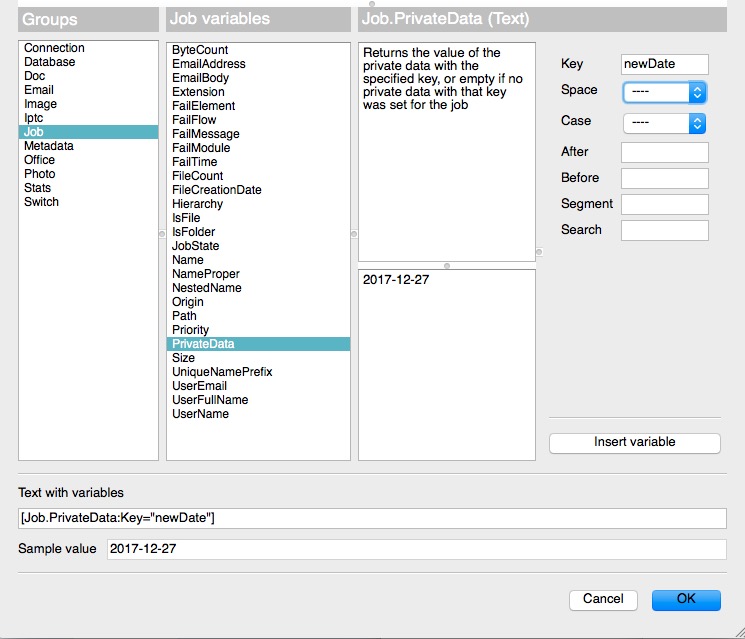Viewport: 745px width, 639px height.
Task: Select the FailMessage variable
Action: (258, 134)
